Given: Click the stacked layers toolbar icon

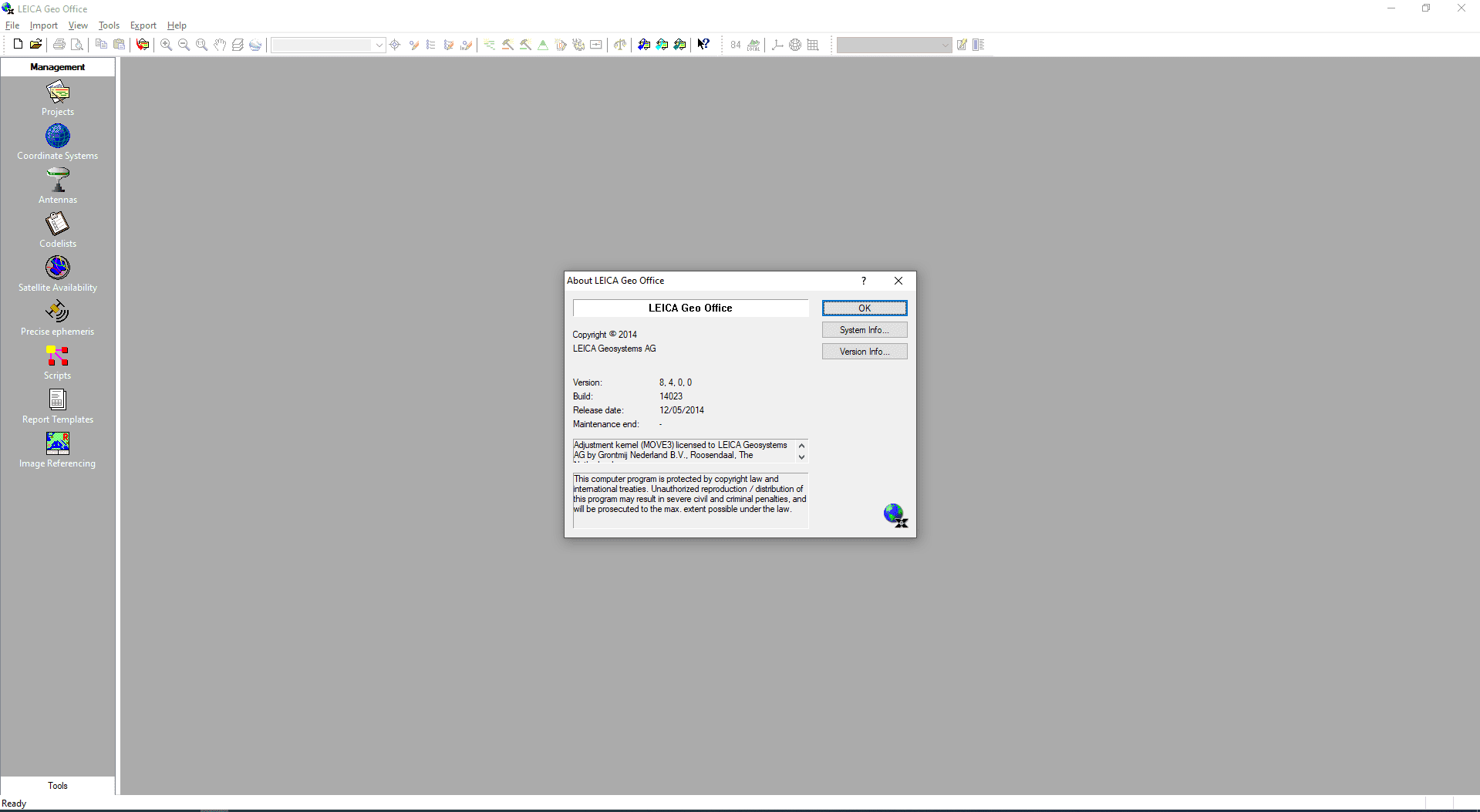Looking at the screenshot, I should coord(238,45).
